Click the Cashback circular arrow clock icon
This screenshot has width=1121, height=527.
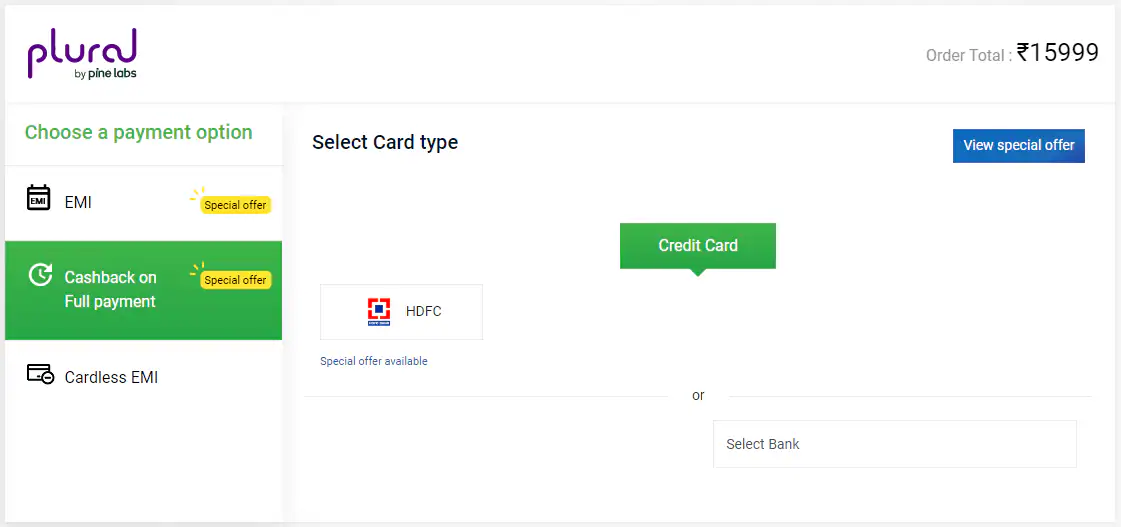[40, 275]
